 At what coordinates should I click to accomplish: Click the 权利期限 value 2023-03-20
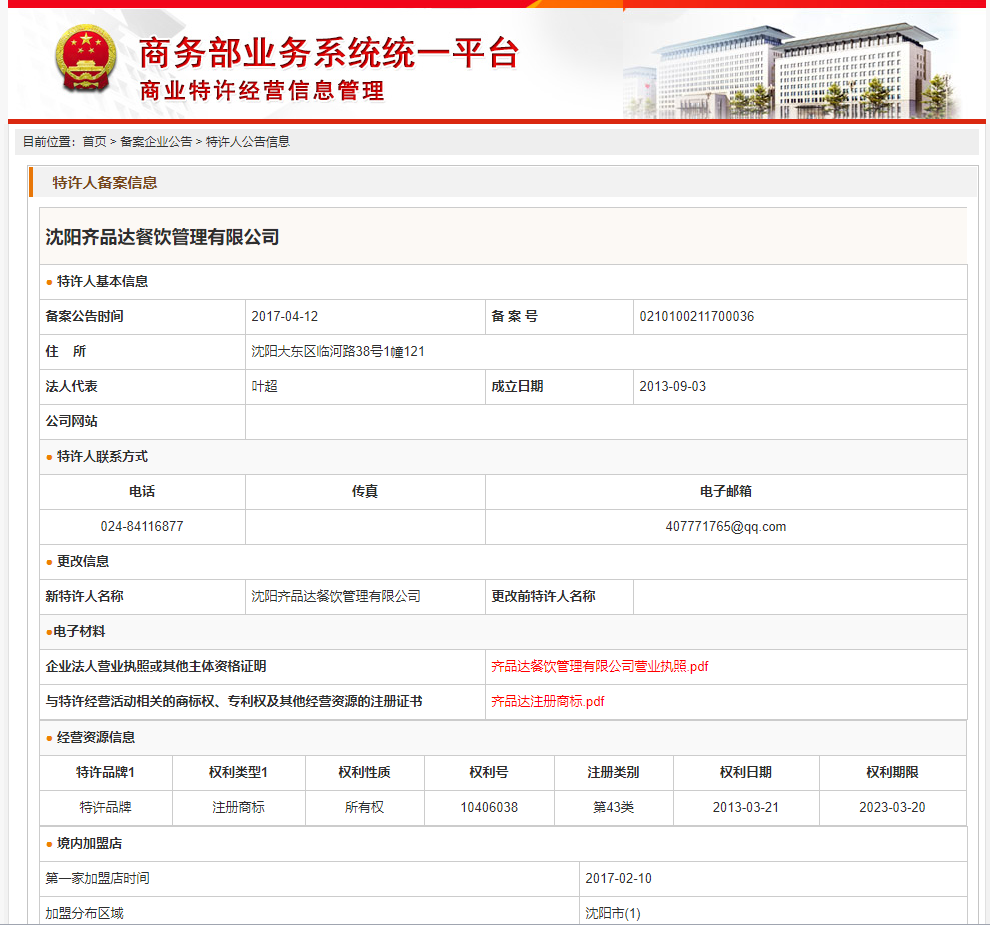(892, 808)
